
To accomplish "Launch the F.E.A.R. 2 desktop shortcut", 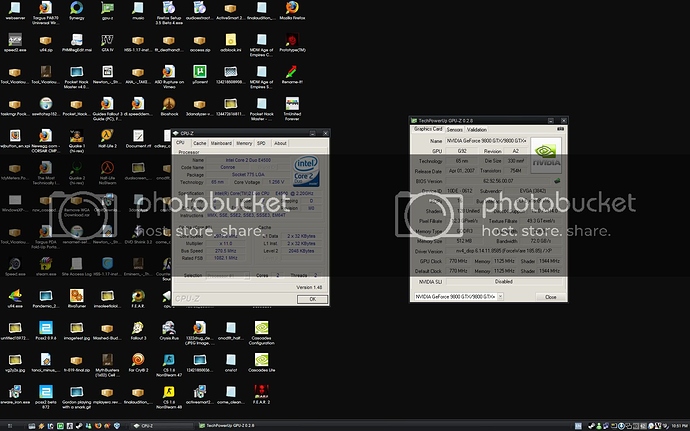I will (x=261, y=394).
